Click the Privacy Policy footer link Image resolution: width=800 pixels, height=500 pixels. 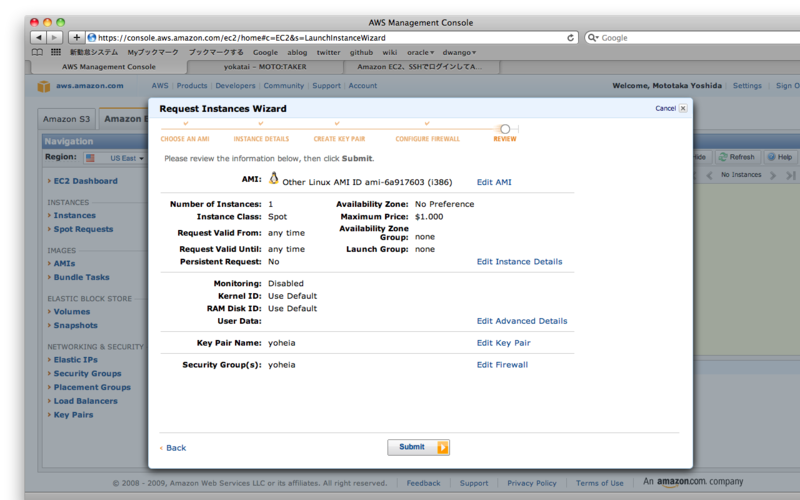pyautogui.click(x=532, y=483)
